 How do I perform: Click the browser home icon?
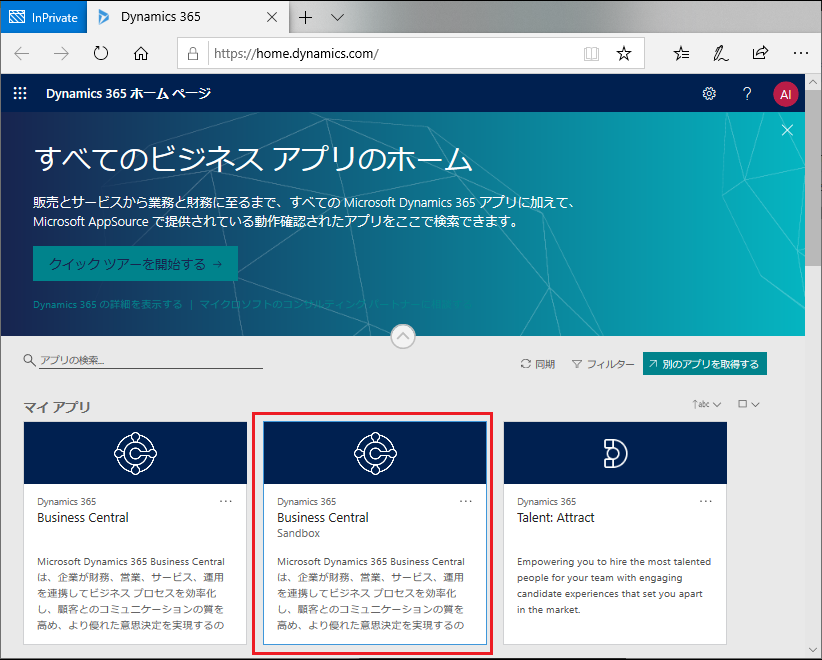pyautogui.click(x=140, y=53)
